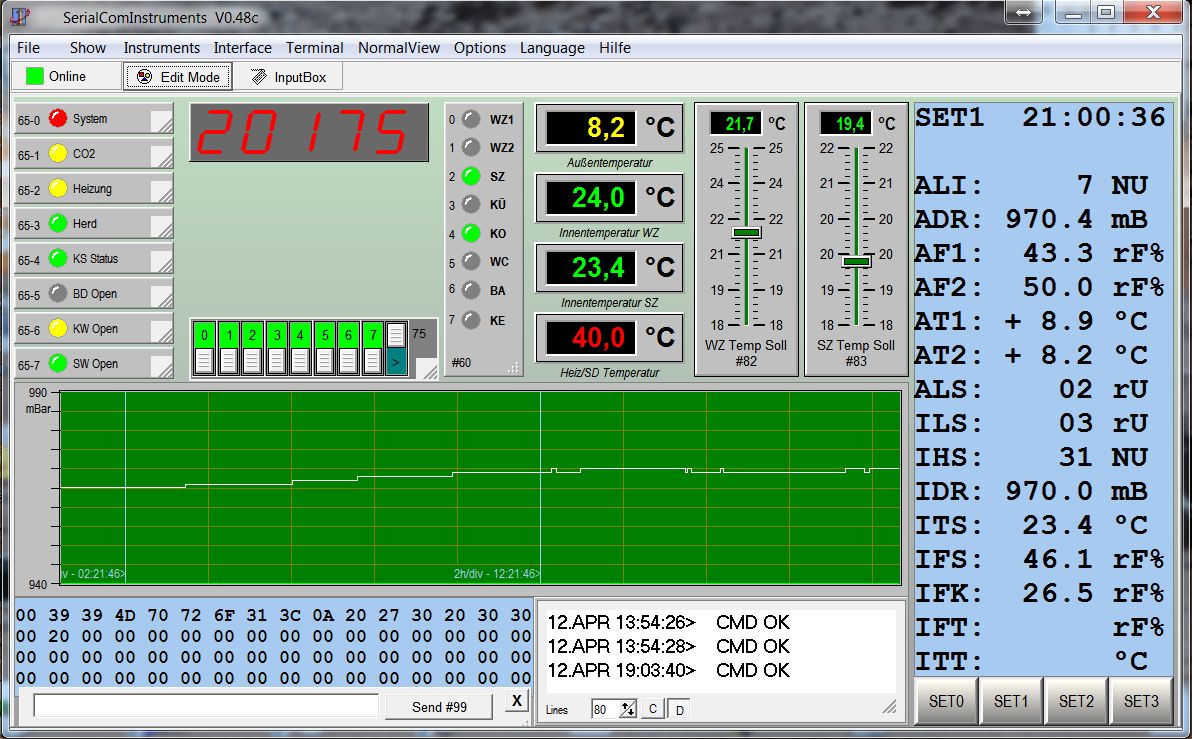Click the red 20175 seven-segment display
This screenshot has width=1192, height=739.
coord(309,132)
